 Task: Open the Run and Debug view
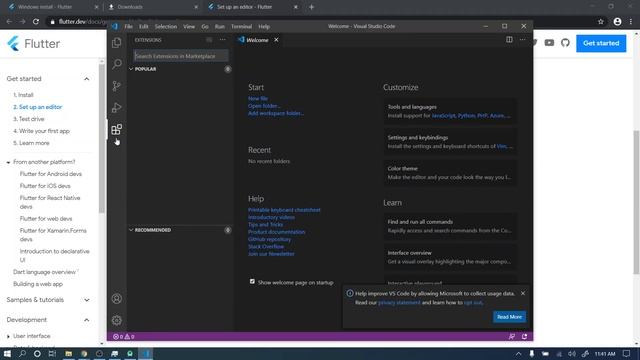[x=117, y=107]
